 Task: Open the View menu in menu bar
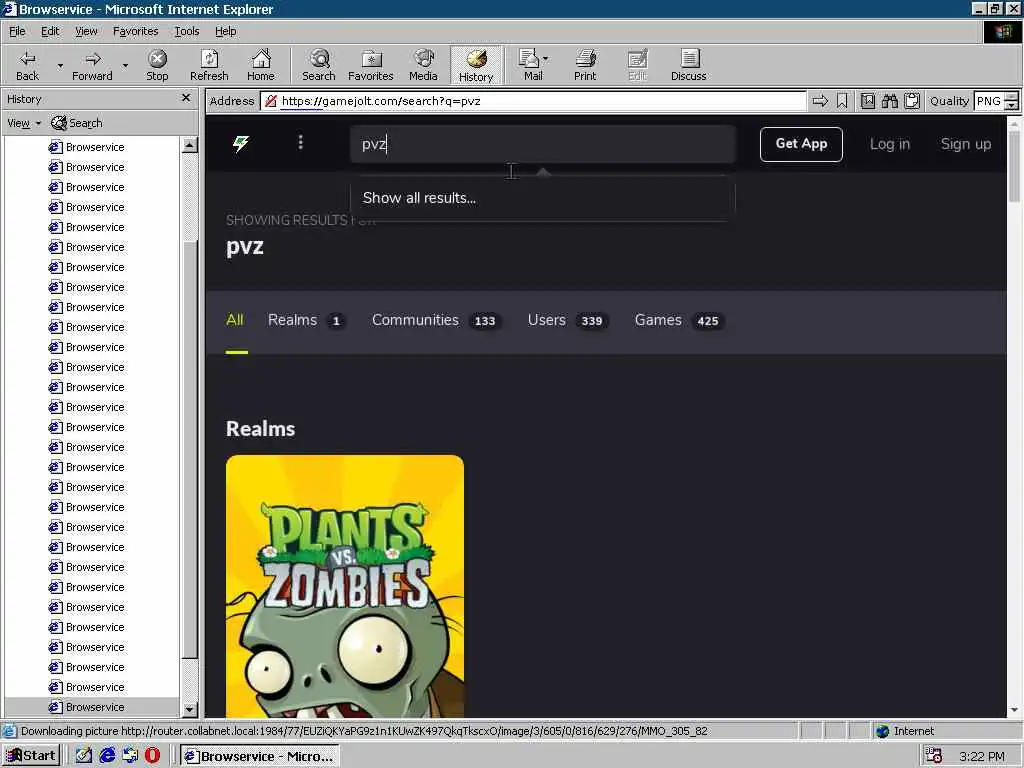[x=86, y=31]
